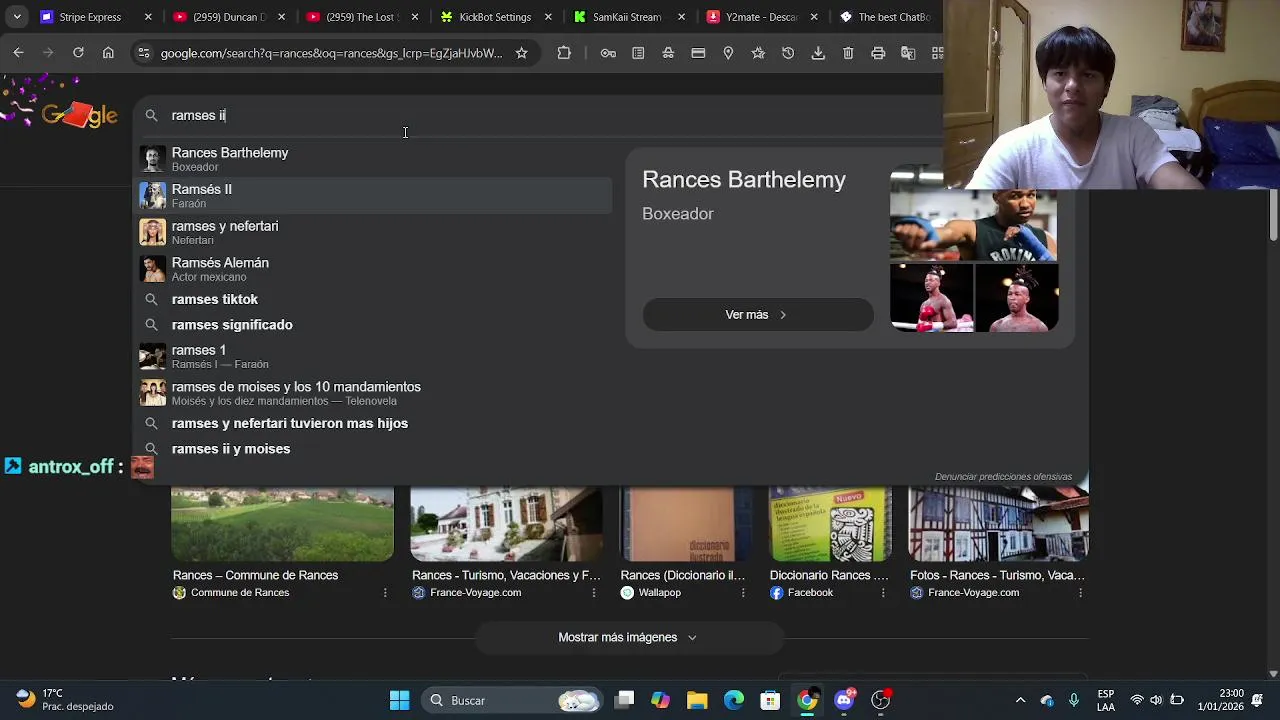
Task: Open the browser home page
Action: (x=108, y=53)
